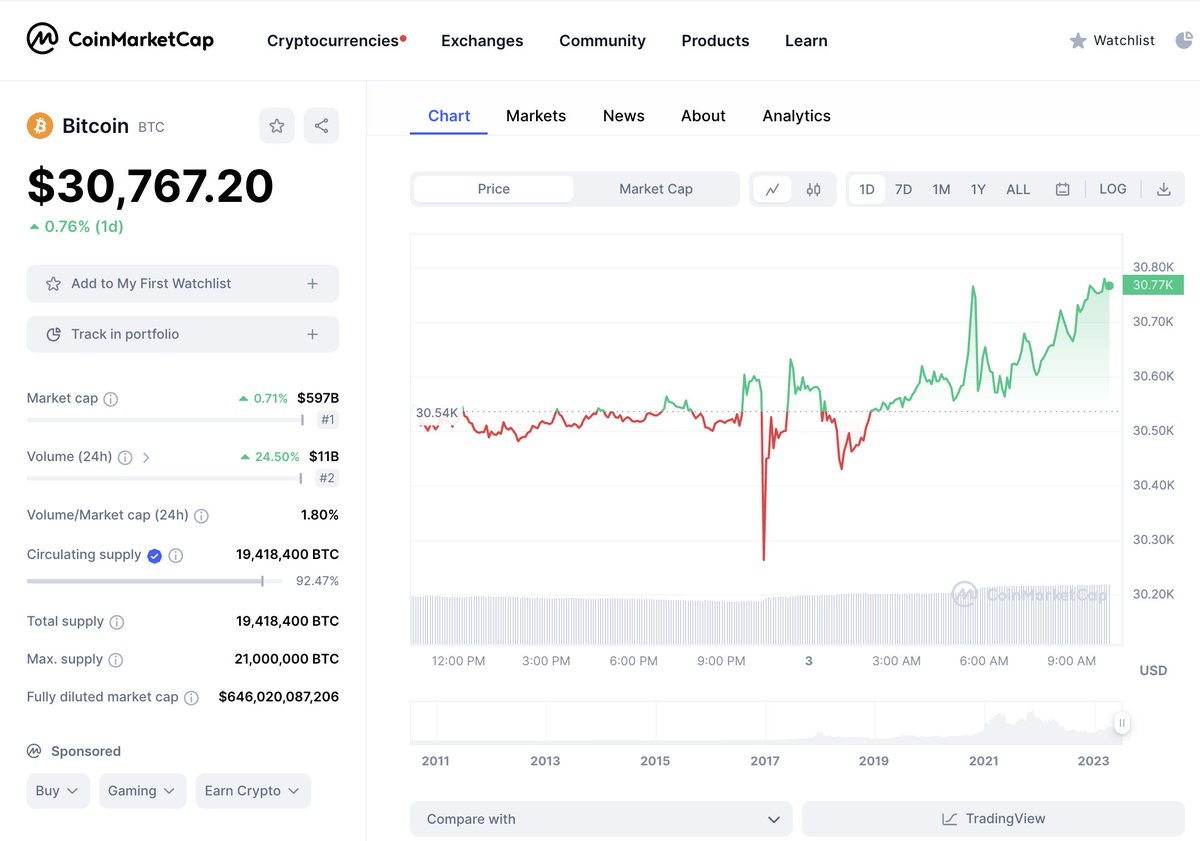The image size is (1200, 841).
Task: Expand the Gaming dropdown
Action: pos(141,791)
